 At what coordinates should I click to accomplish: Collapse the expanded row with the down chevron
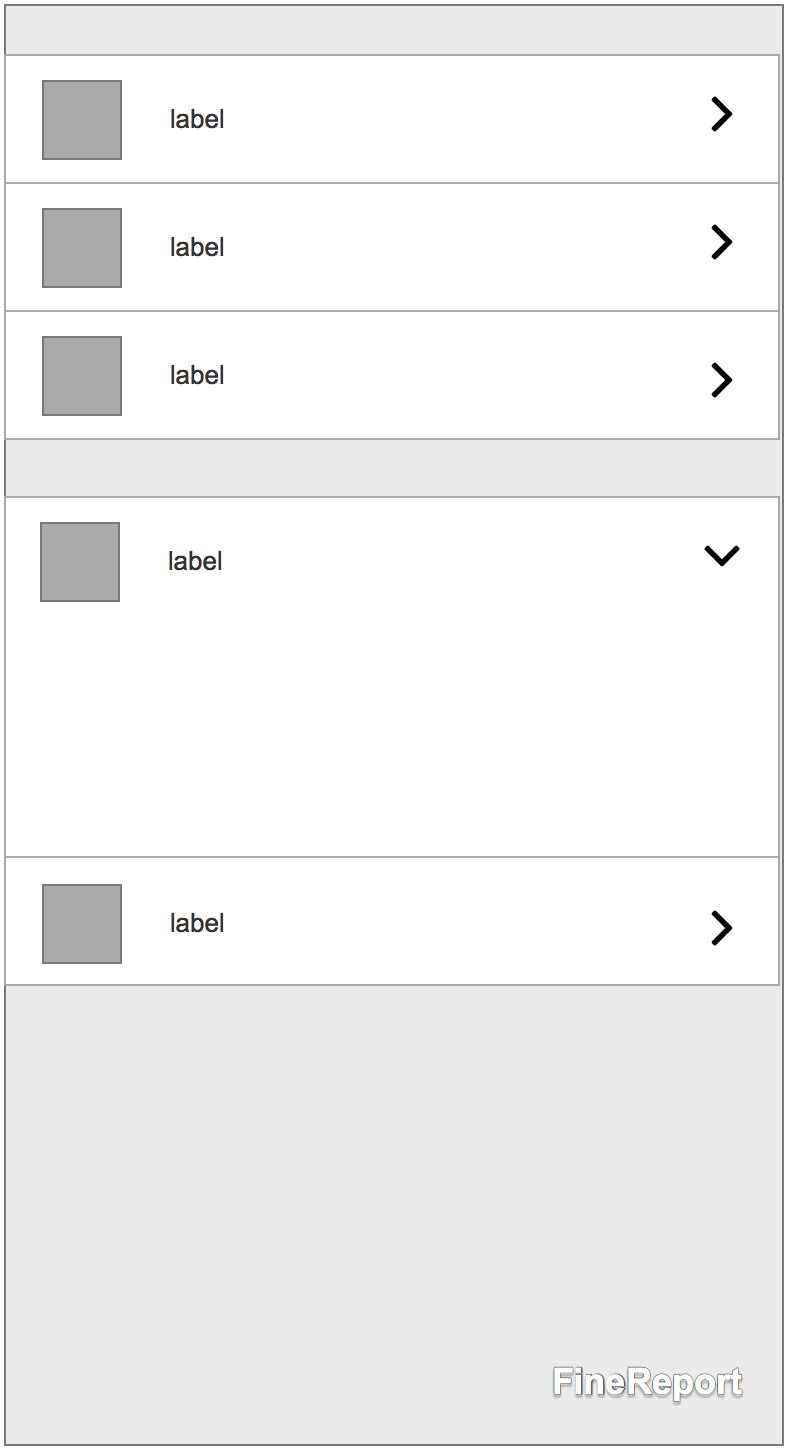coord(721,556)
